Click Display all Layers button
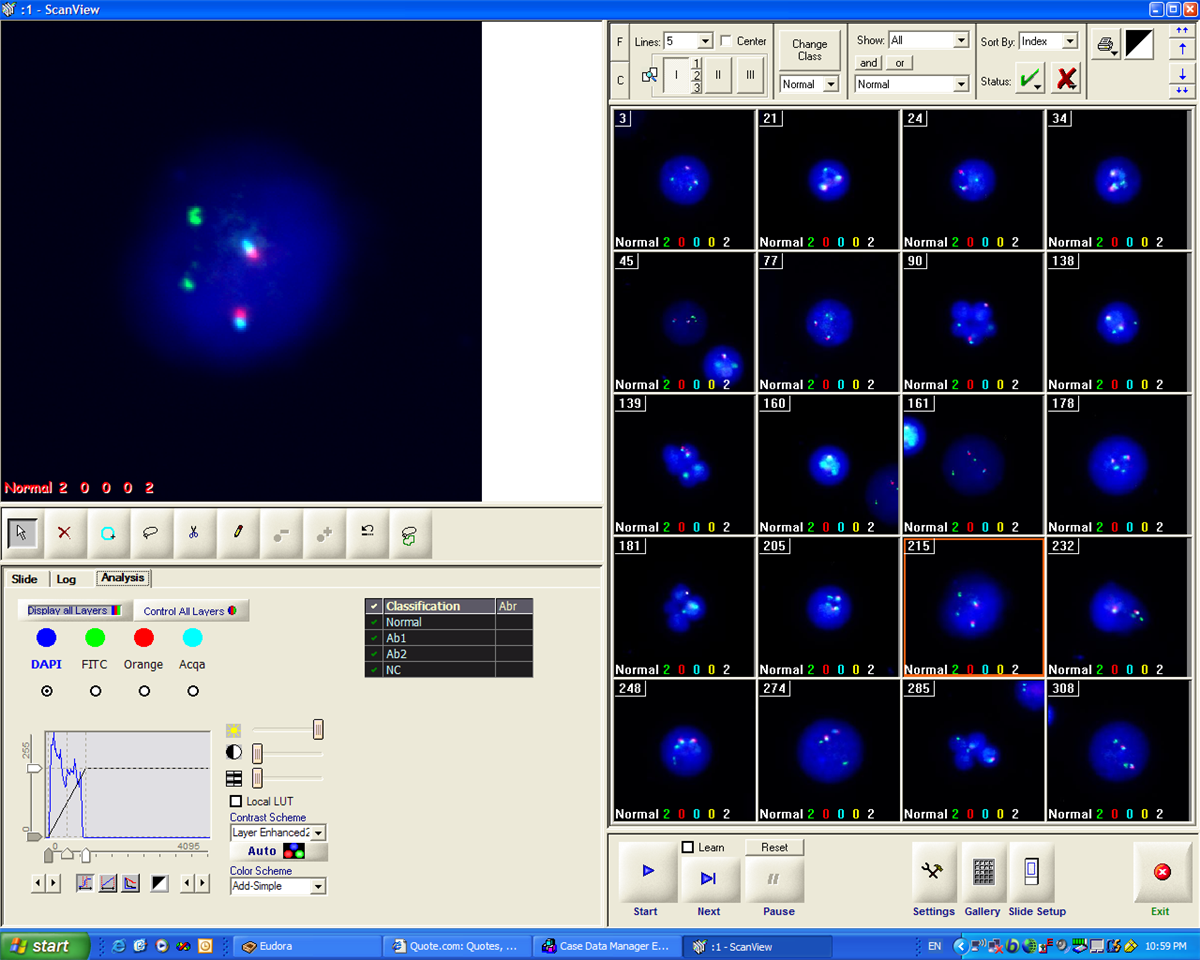Screen dimensions: 1200x960 75,610
